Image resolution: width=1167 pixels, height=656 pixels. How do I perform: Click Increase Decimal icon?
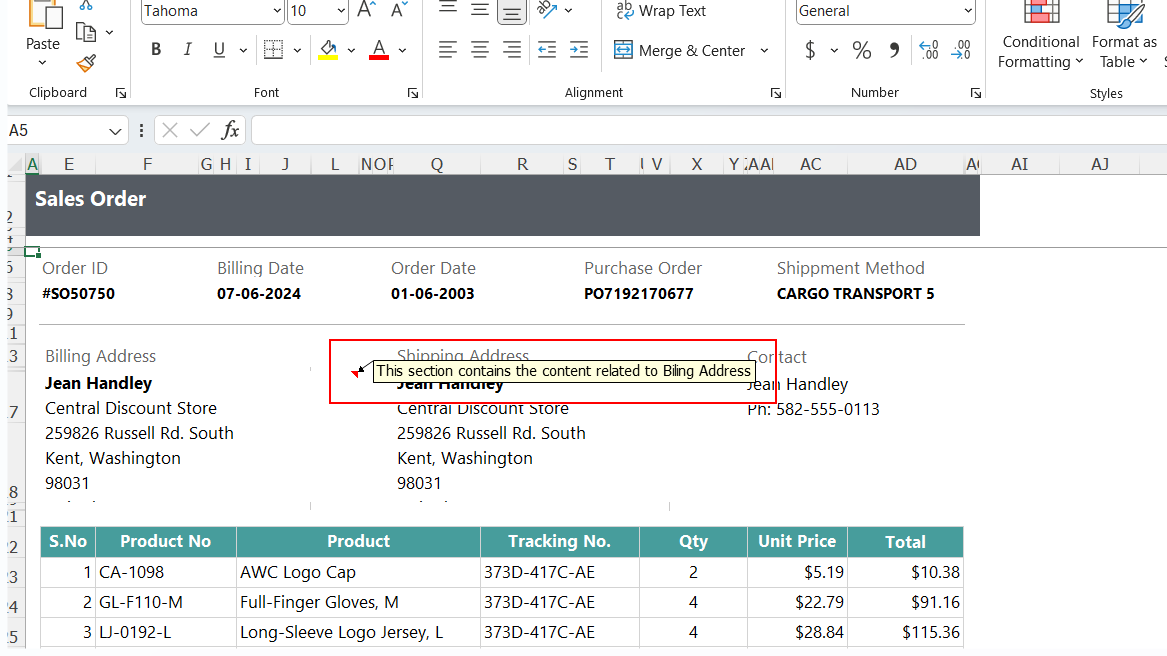(x=928, y=50)
